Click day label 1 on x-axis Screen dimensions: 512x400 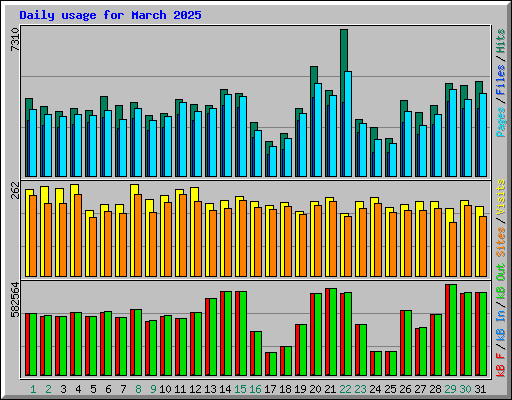33,389
